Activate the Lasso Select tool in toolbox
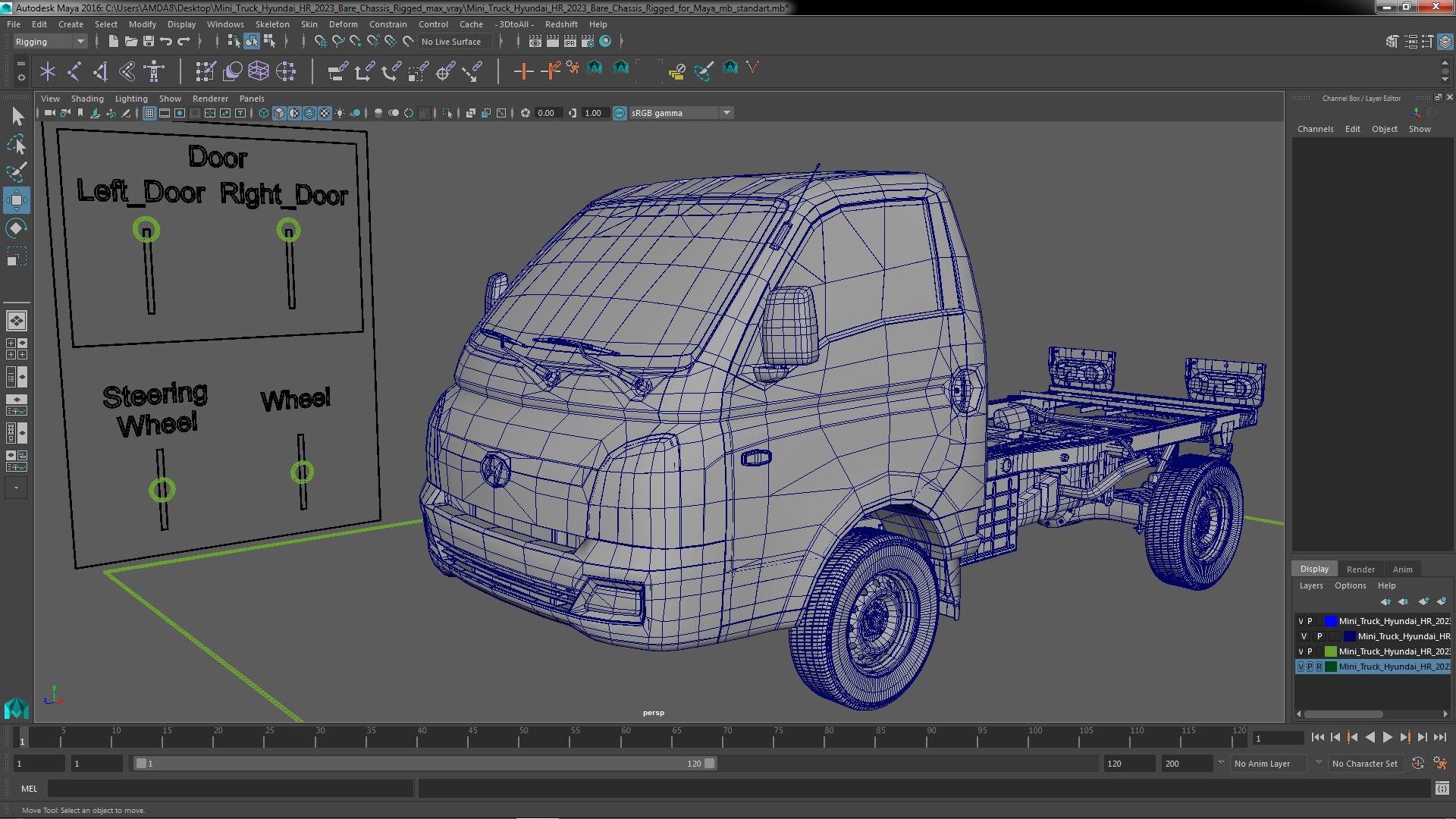Screen dimensions: 1456x819 [x=17, y=144]
